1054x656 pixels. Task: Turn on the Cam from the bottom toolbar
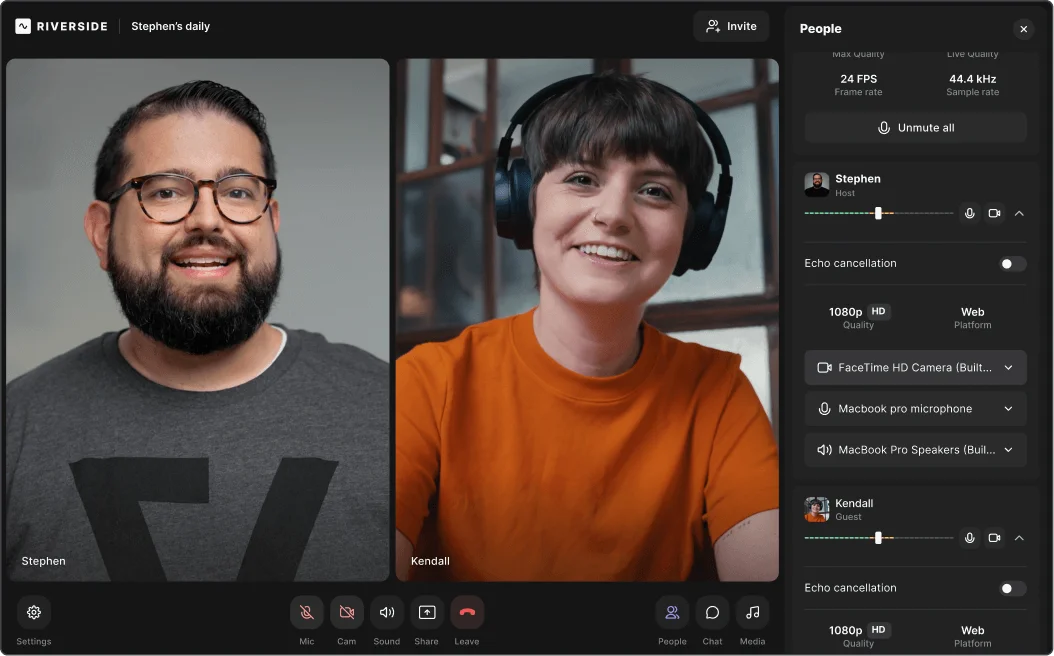346,612
